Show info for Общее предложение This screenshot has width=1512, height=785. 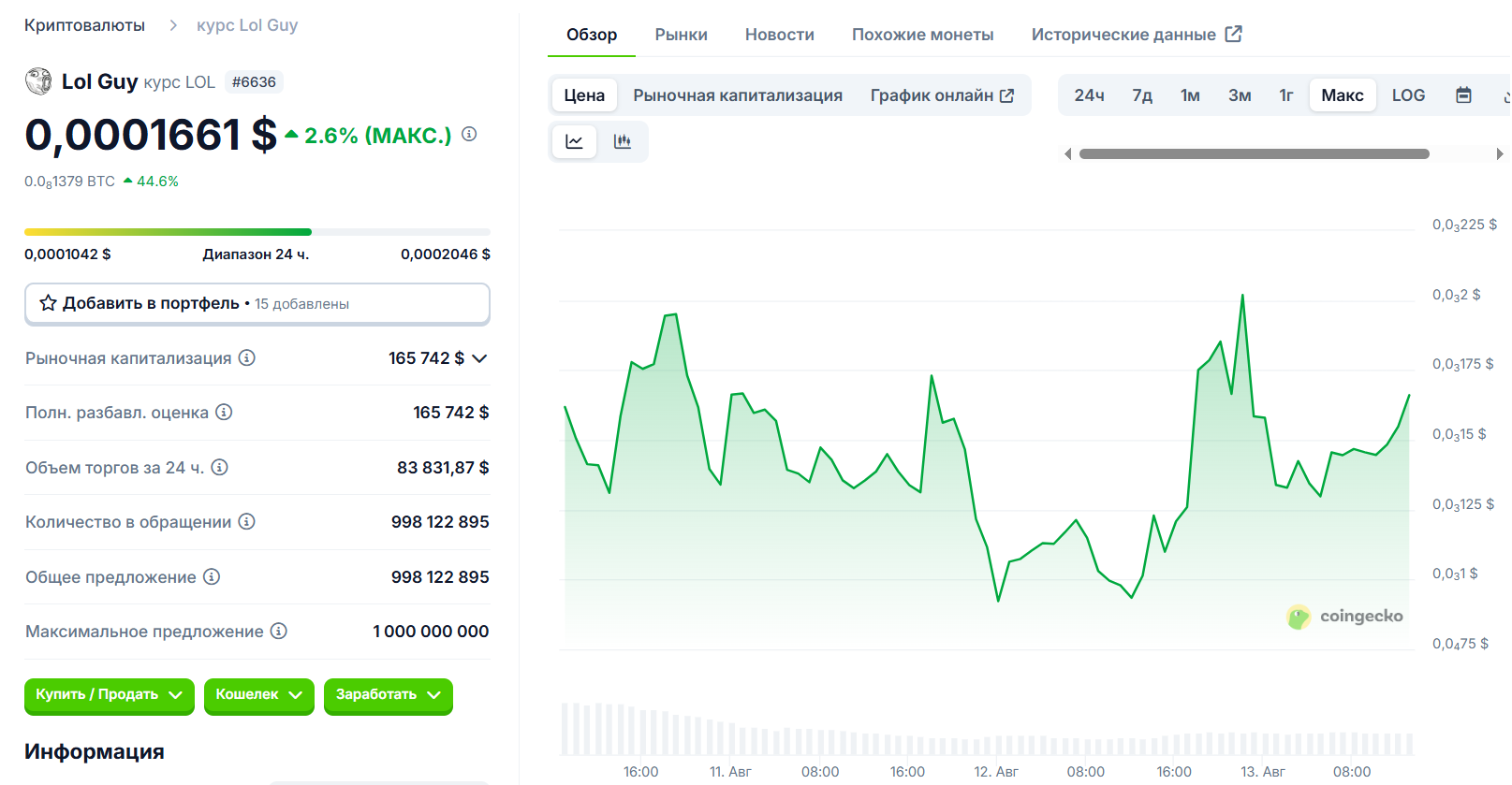coord(212,576)
